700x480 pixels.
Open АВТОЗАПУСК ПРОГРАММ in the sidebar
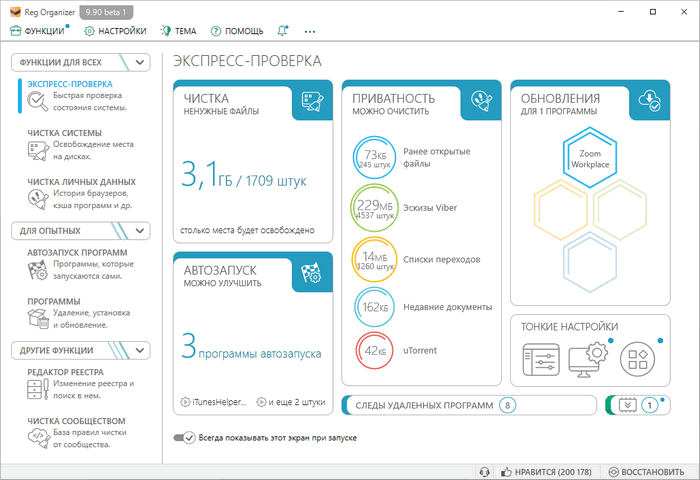(77, 252)
